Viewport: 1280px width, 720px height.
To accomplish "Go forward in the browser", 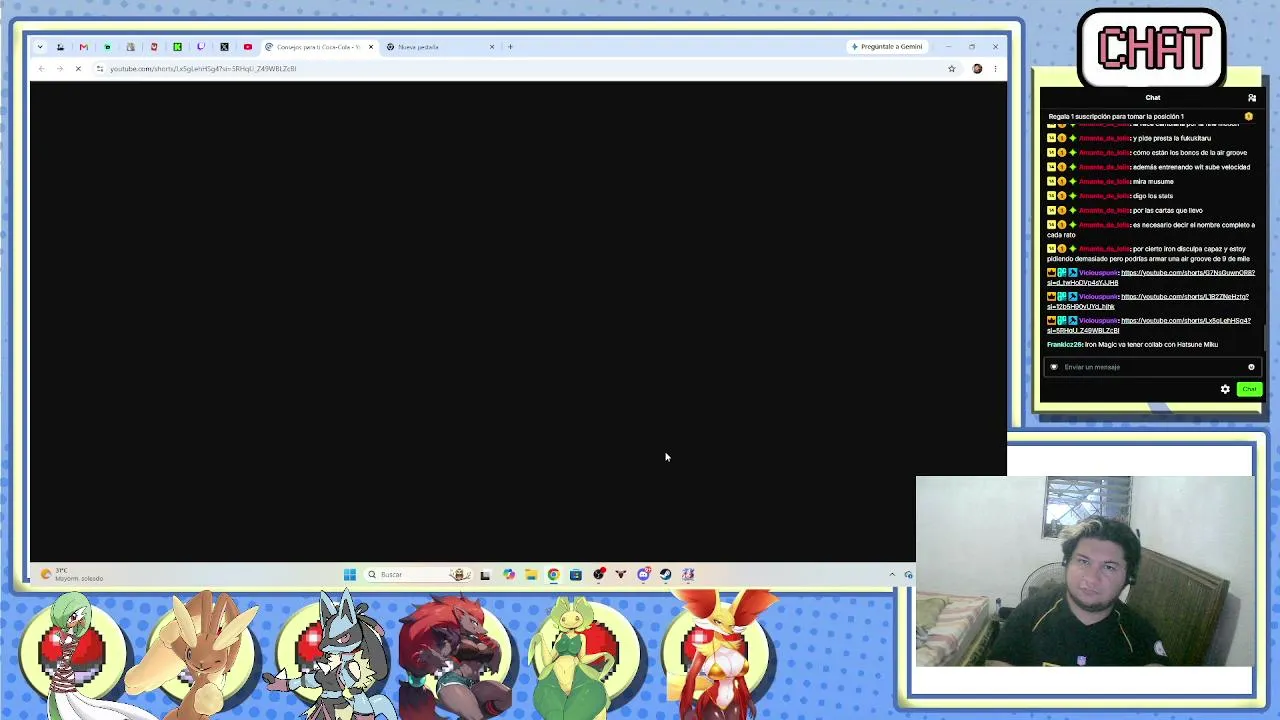I will pyautogui.click(x=59, y=69).
